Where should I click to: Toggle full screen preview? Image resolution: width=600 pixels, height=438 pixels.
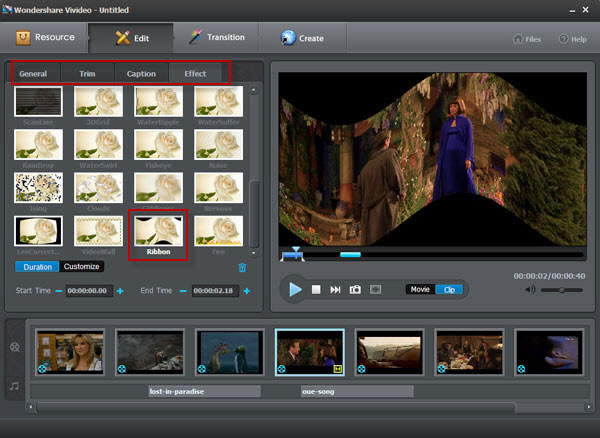(375, 290)
